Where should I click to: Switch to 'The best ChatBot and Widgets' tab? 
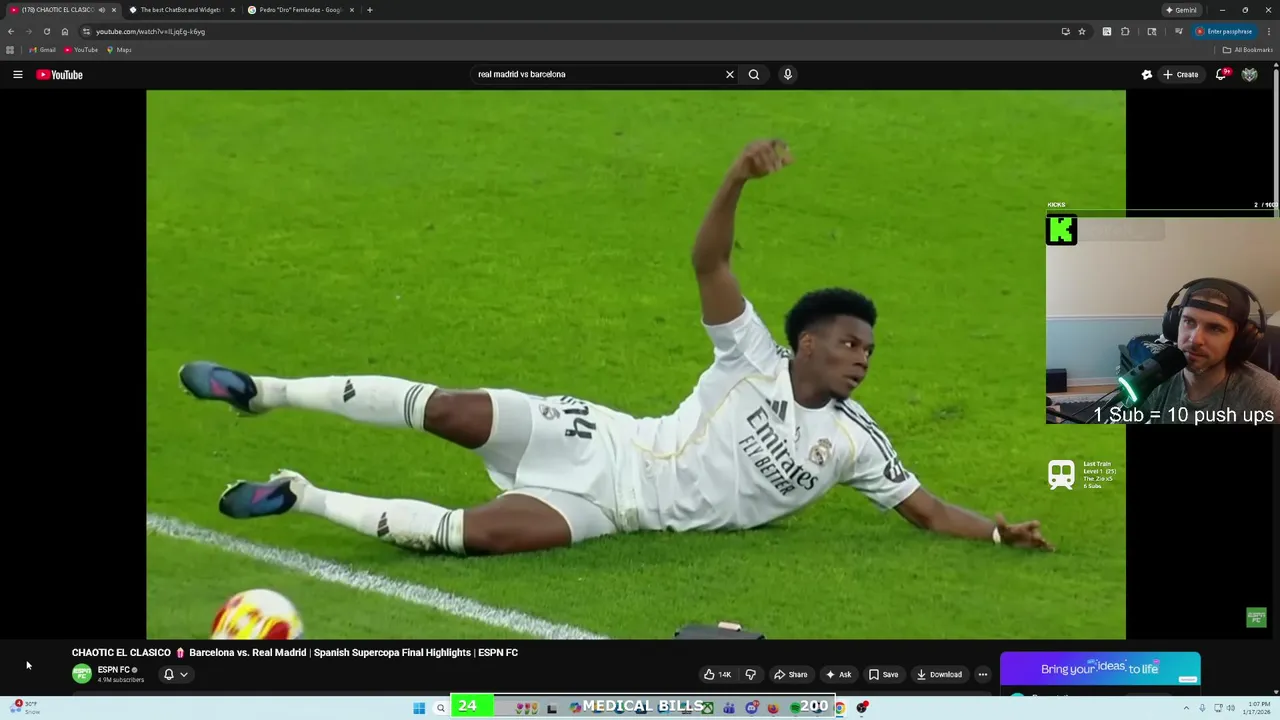pos(180,10)
